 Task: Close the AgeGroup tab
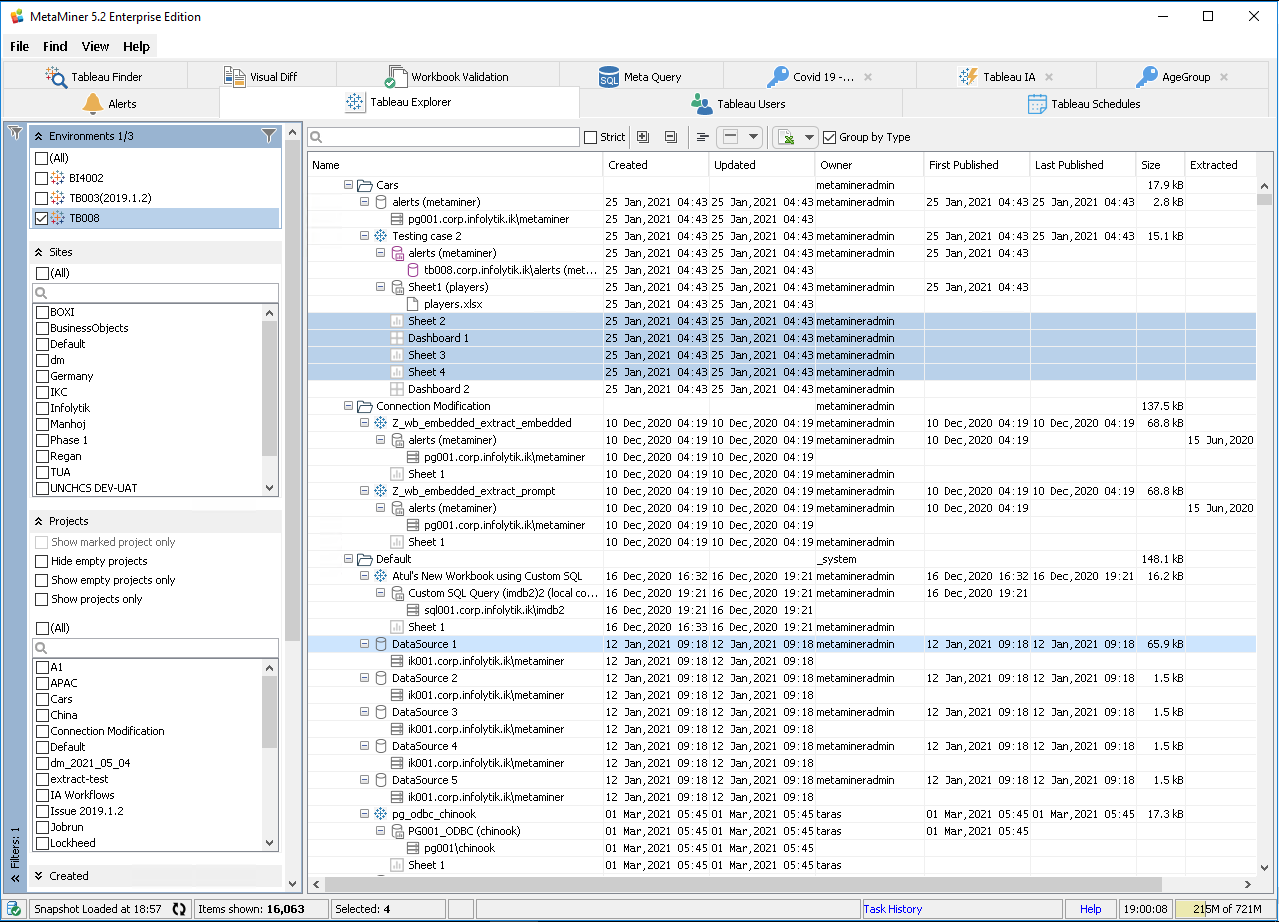1224,77
